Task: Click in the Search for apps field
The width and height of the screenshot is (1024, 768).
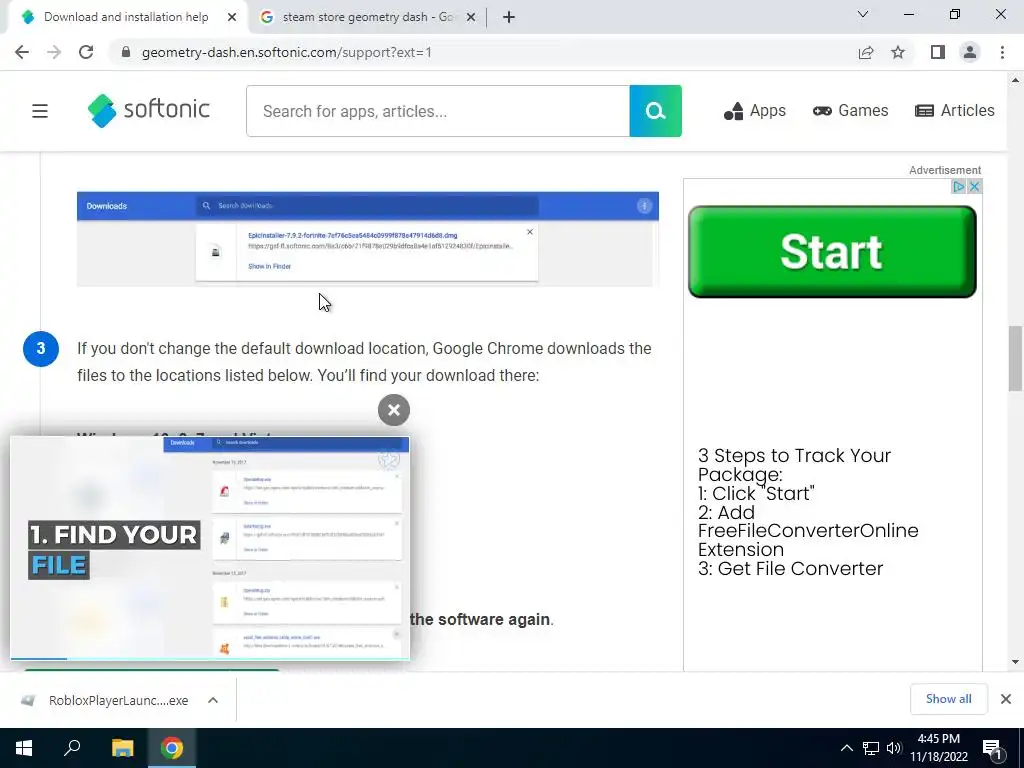Action: [438, 111]
